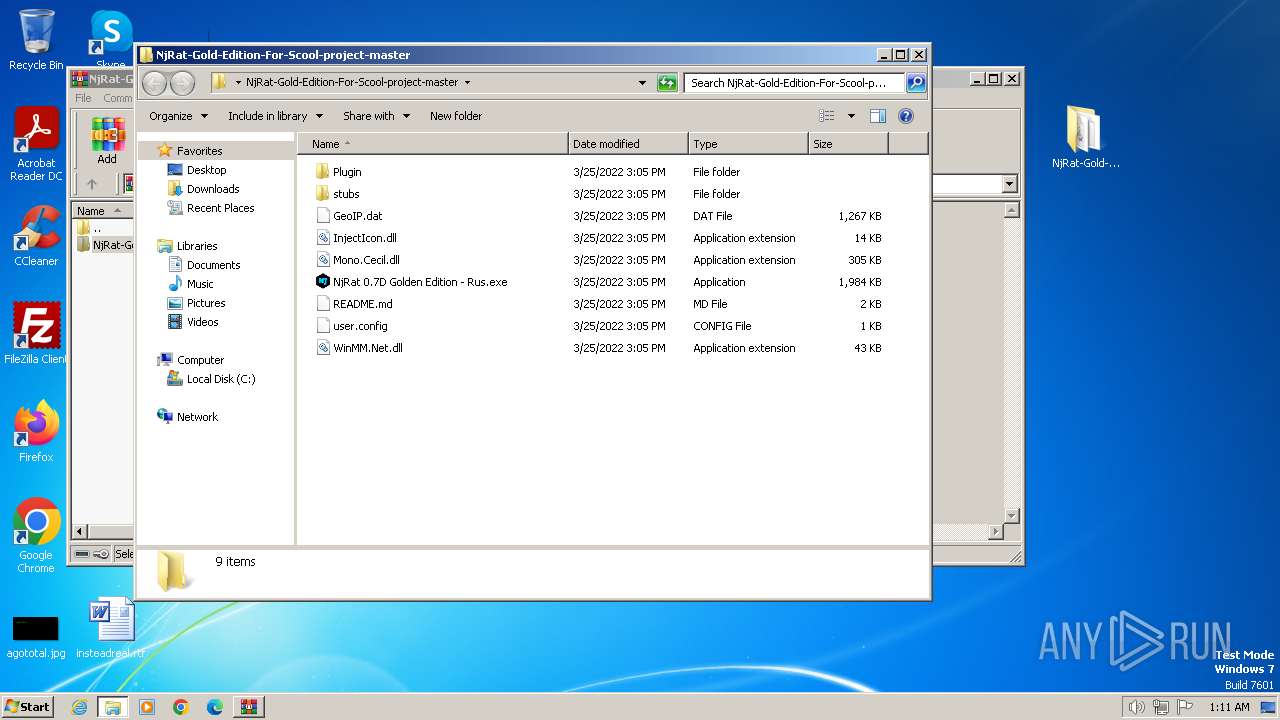The height and width of the screenshot is (720, 1280).
Task: Open Network in navigation pane
Action: (x=197, y=417)
